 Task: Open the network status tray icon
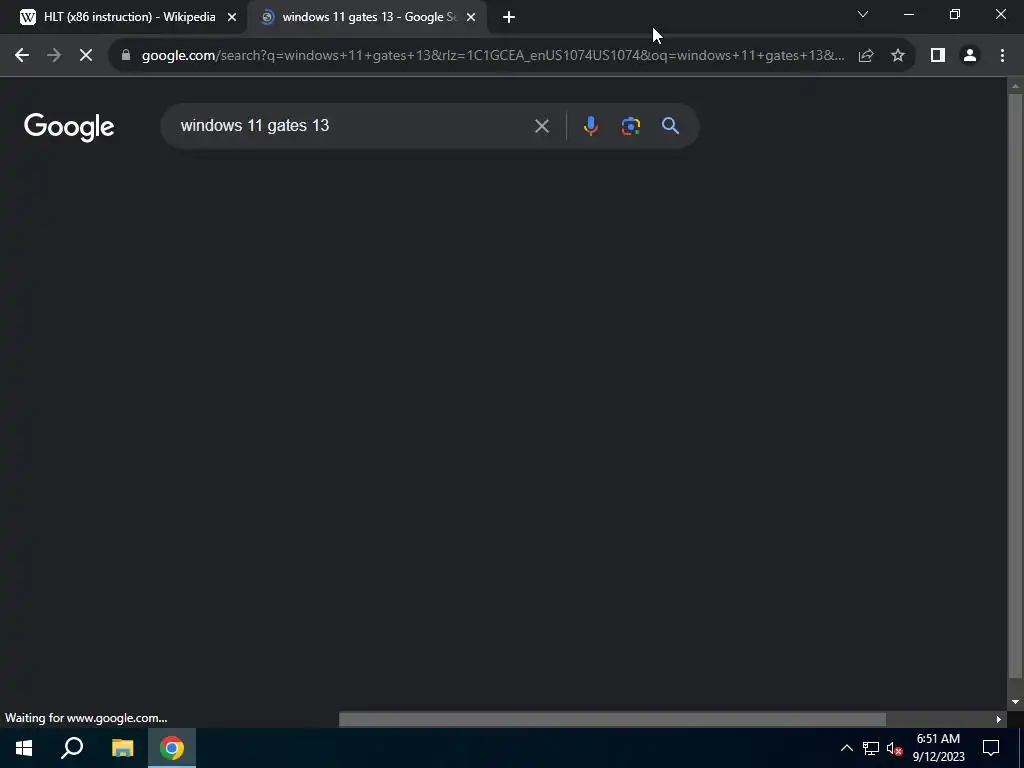click(871, 748)
